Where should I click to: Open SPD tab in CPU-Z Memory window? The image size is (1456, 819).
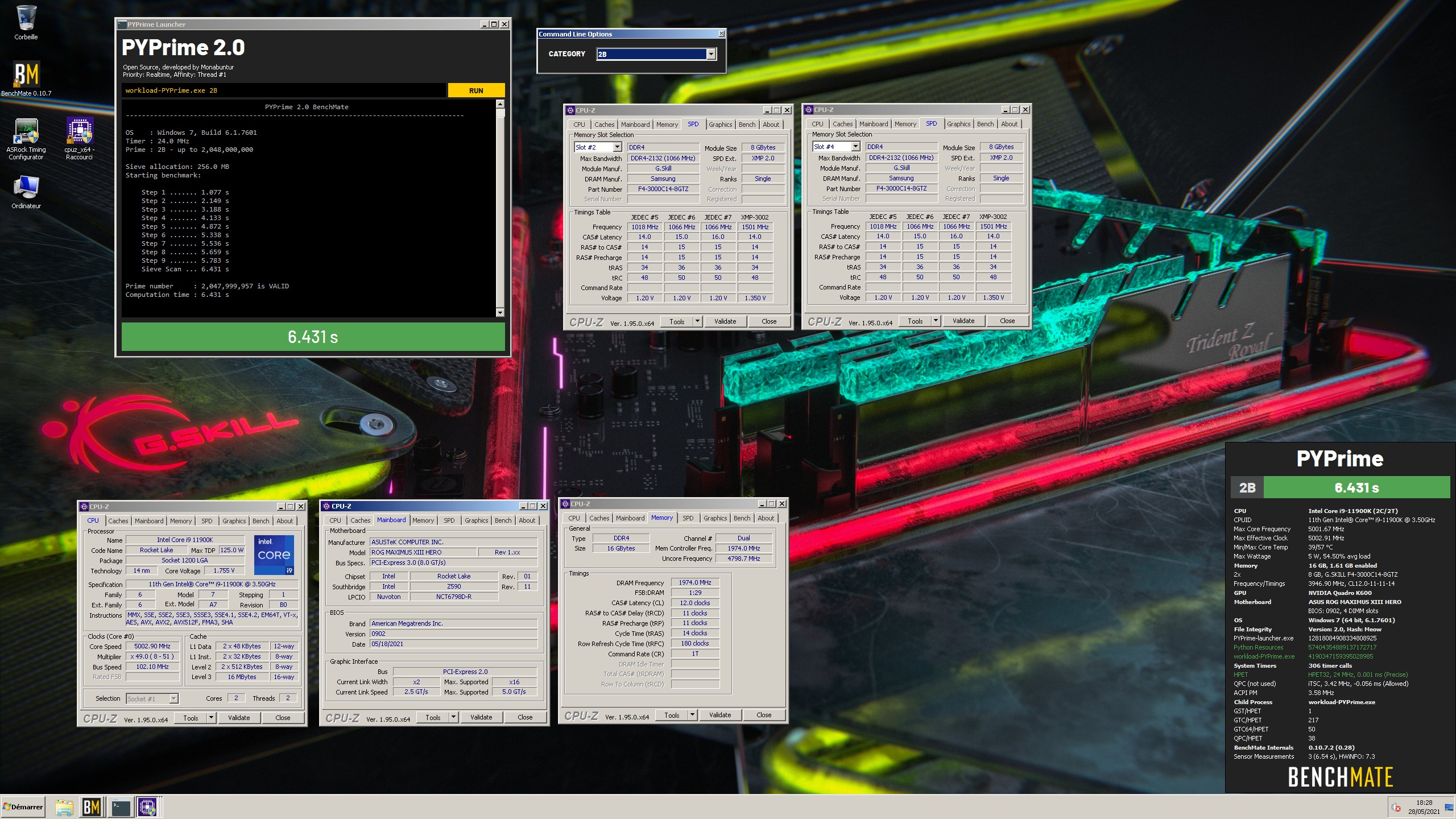[688, 518]
